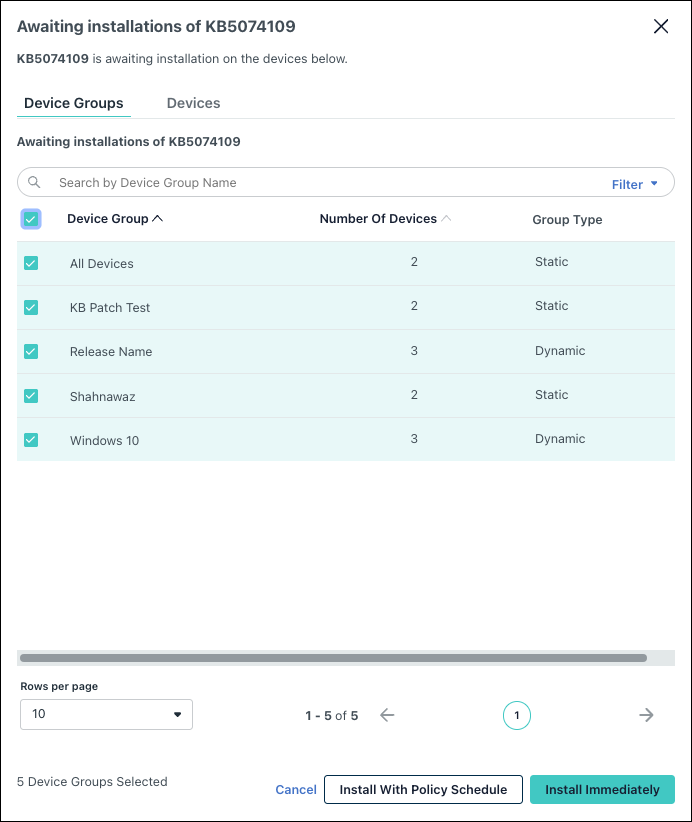Screen dimensions: 692x822
Task: Switch to the Devices tab
Action: click(x=193, y=103)
